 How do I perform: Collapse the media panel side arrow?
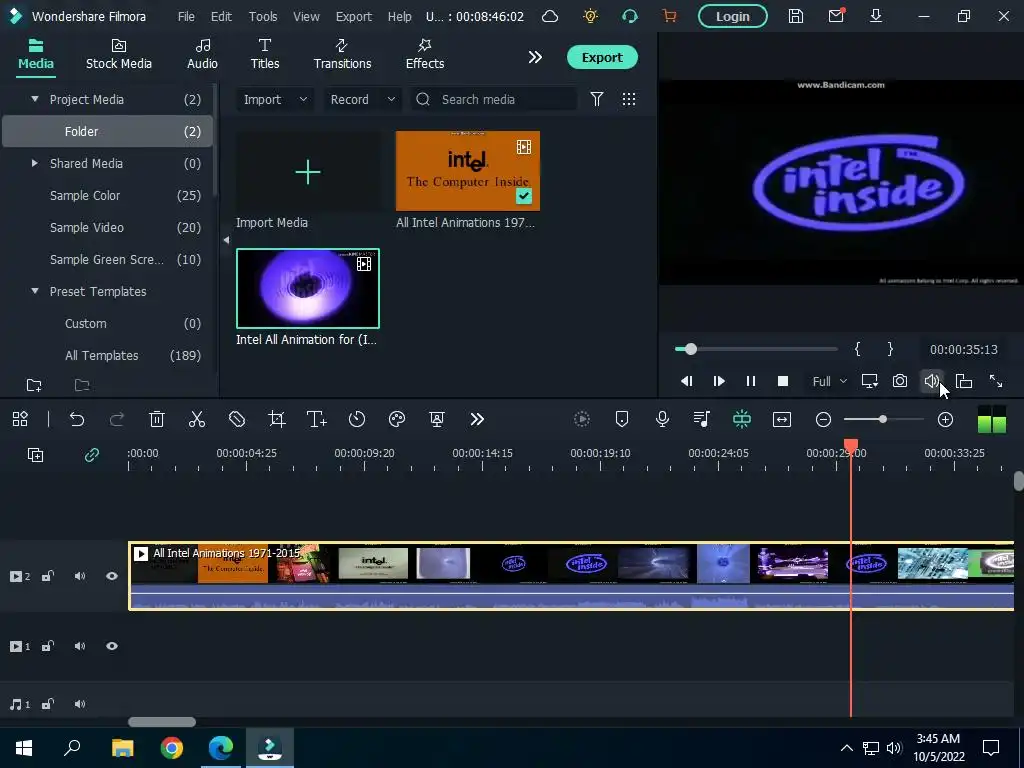(x=226, y=240)
